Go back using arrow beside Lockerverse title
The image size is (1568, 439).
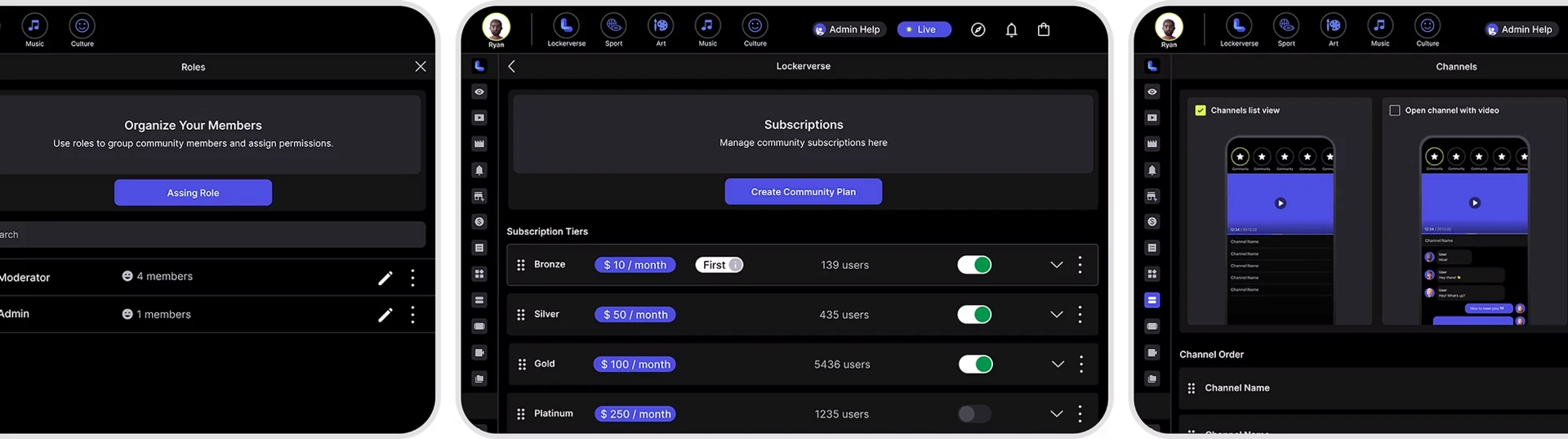511,66
